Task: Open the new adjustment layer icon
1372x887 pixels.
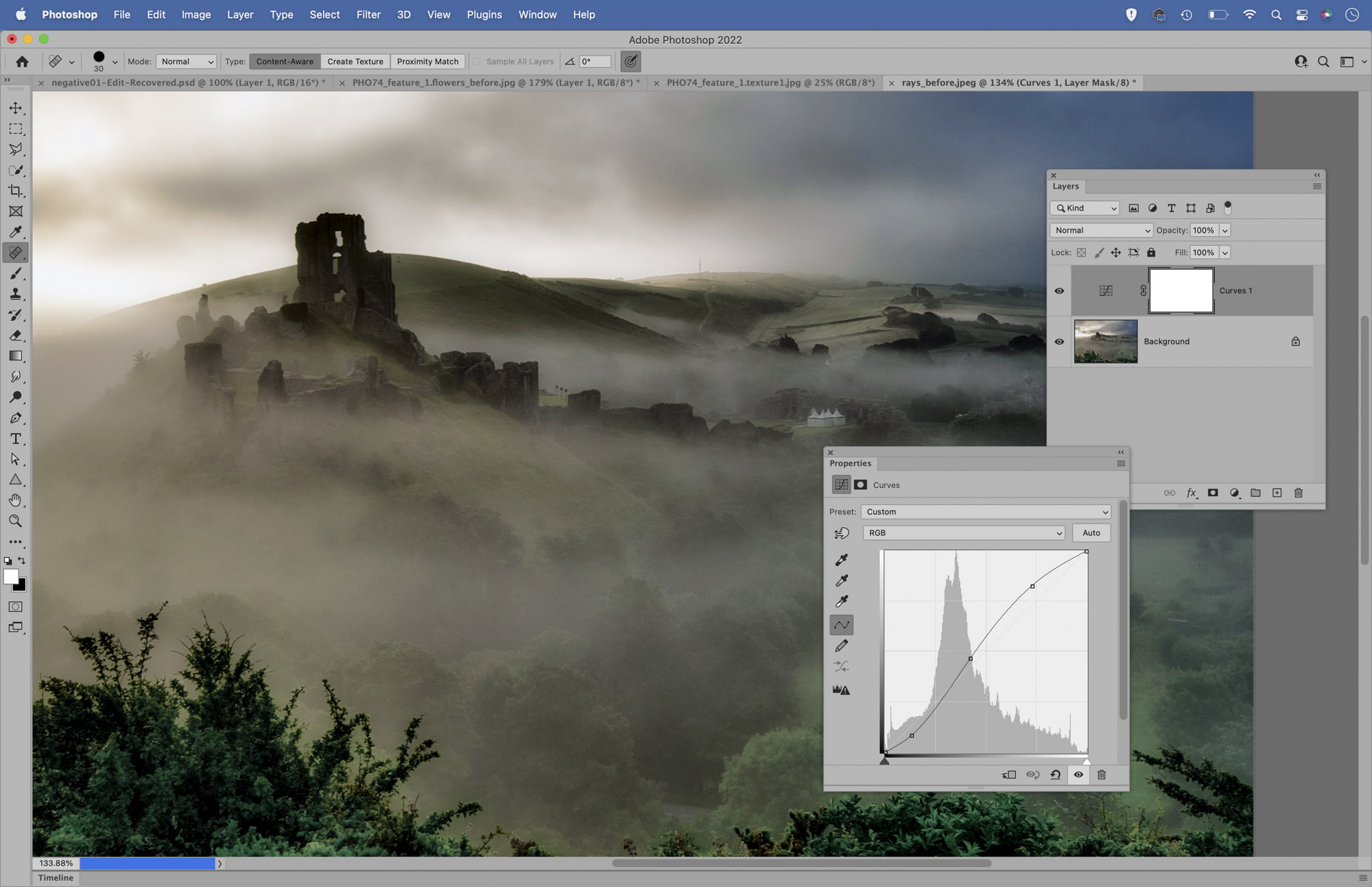Action: pyautogui.click(x=1234, y=493)
